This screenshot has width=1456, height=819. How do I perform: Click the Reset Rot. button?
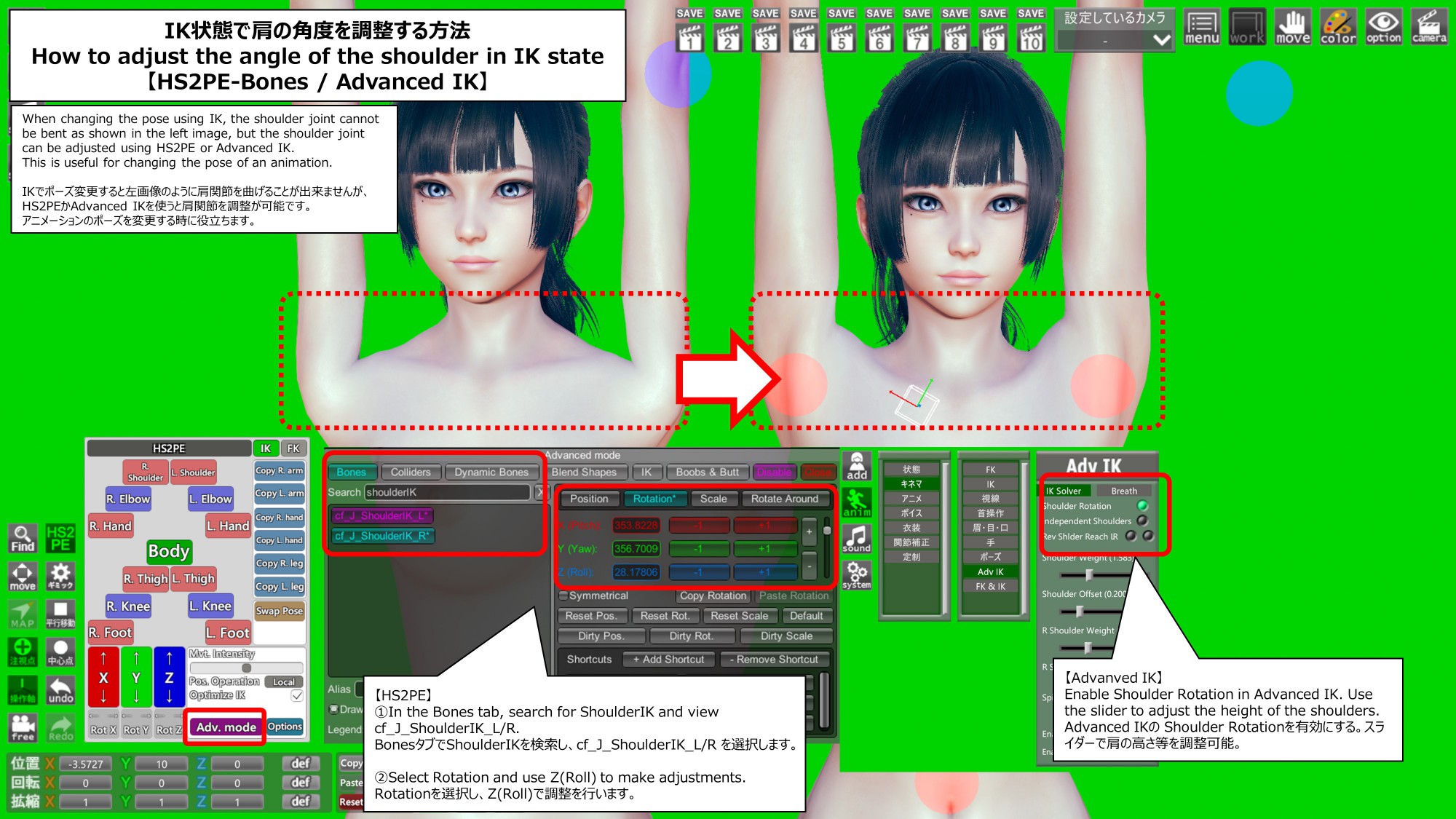pos(665,615)
